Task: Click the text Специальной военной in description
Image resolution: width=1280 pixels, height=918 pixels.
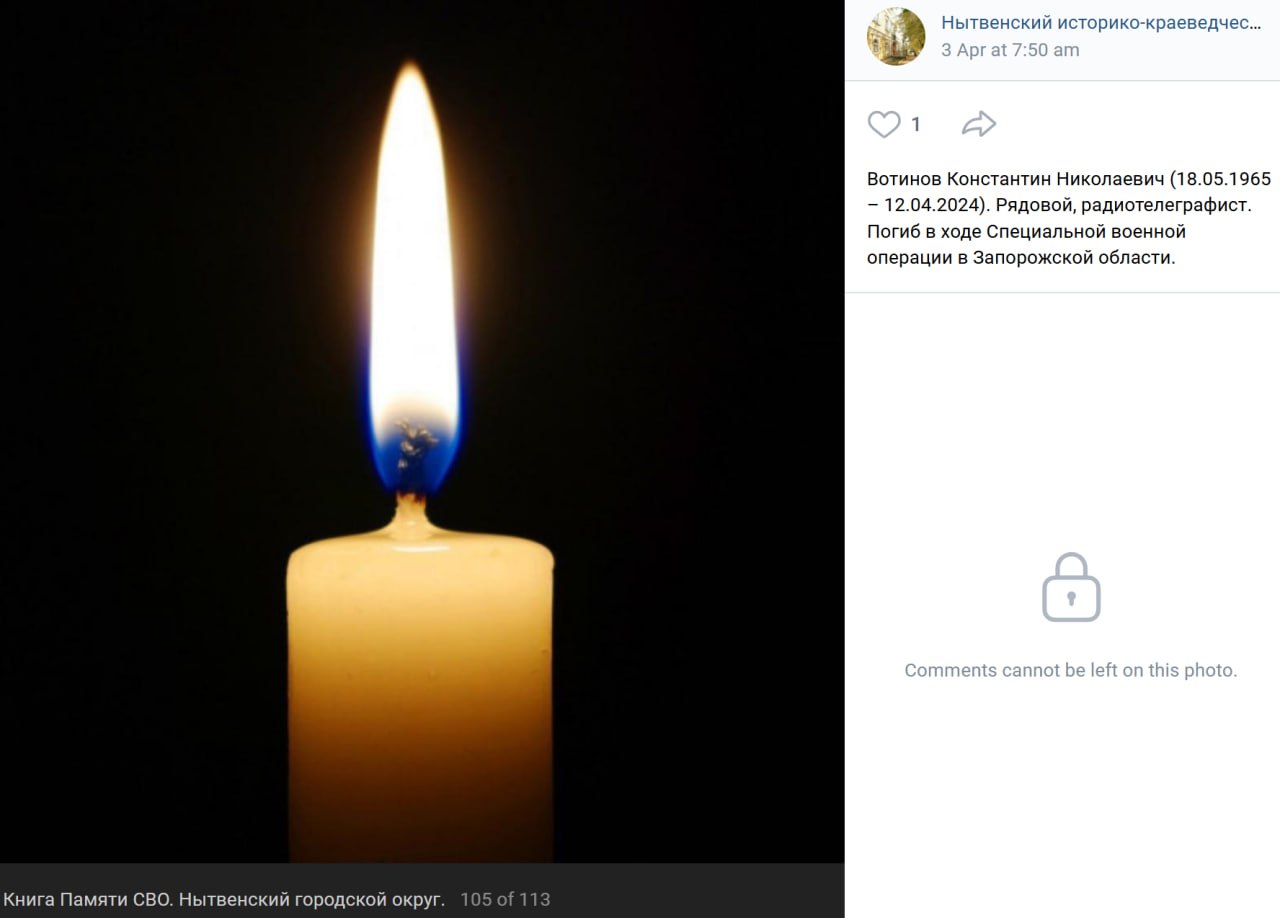Action: 1086,231
